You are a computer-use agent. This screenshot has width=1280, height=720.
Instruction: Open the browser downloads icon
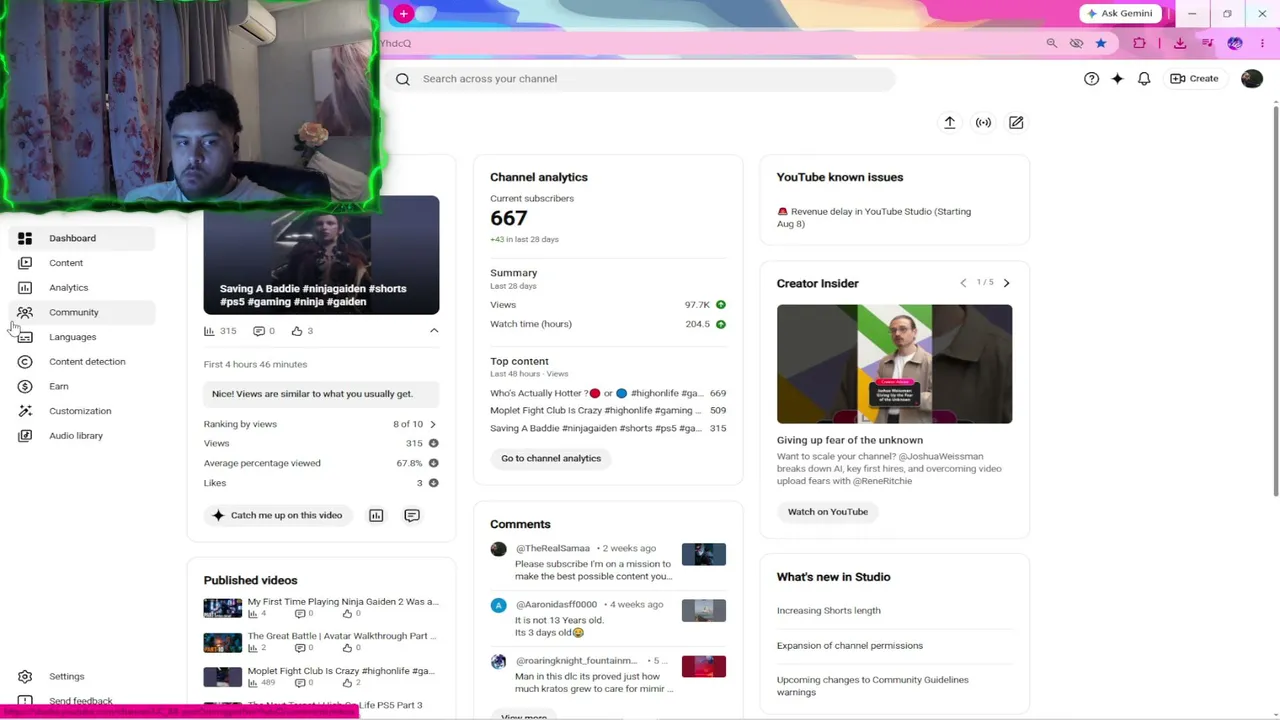[1180, 43]
